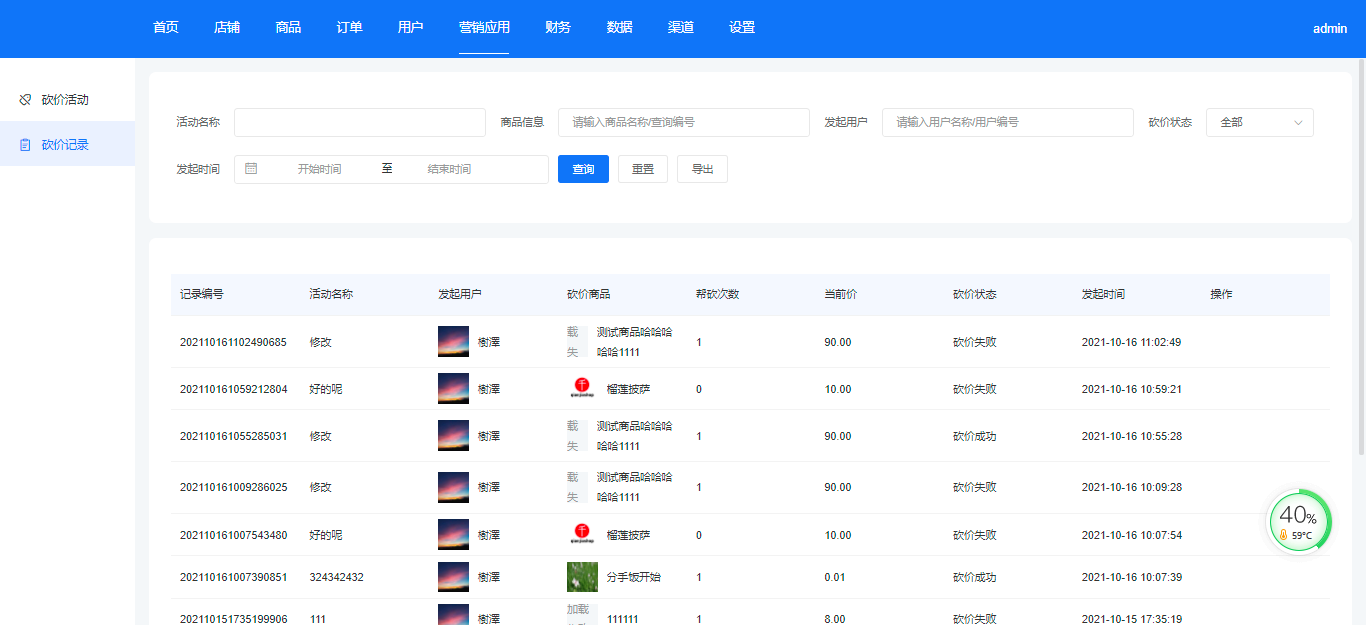The image size is (1366, 625).
Task: Expand status selector chevron arrow
Action: pos(1298,122)
